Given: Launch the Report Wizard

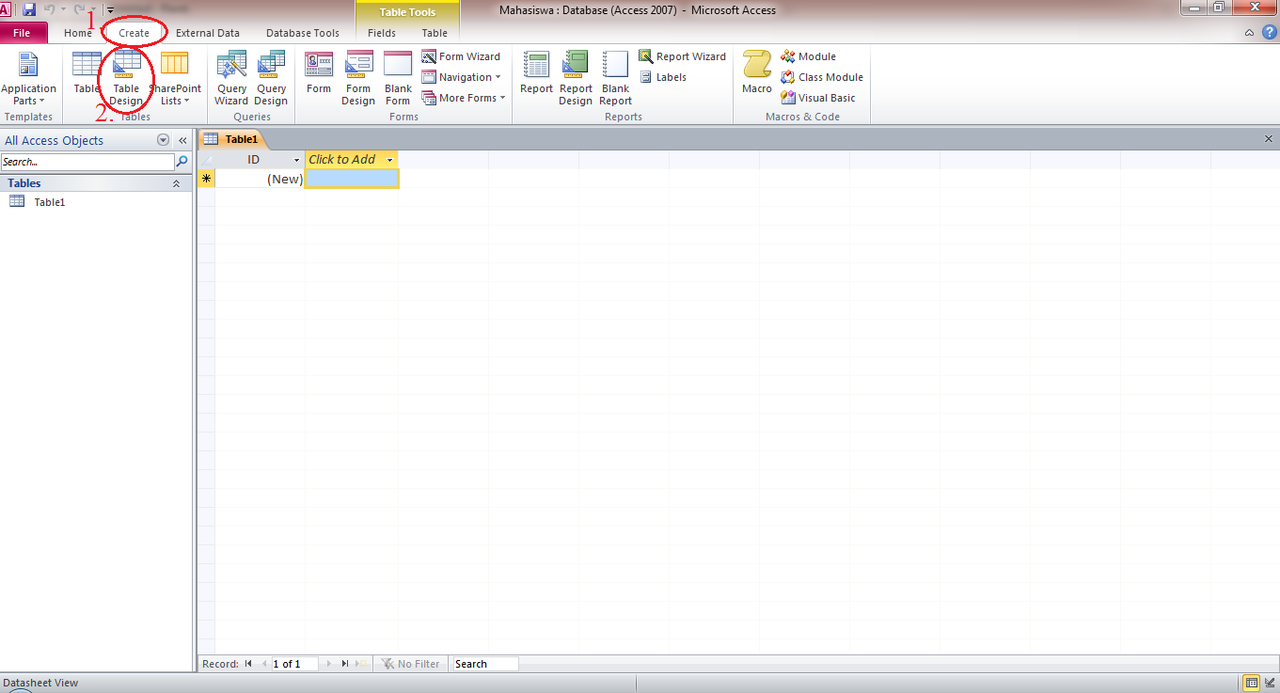Looking at the screenshot, I should coord(682,57).
